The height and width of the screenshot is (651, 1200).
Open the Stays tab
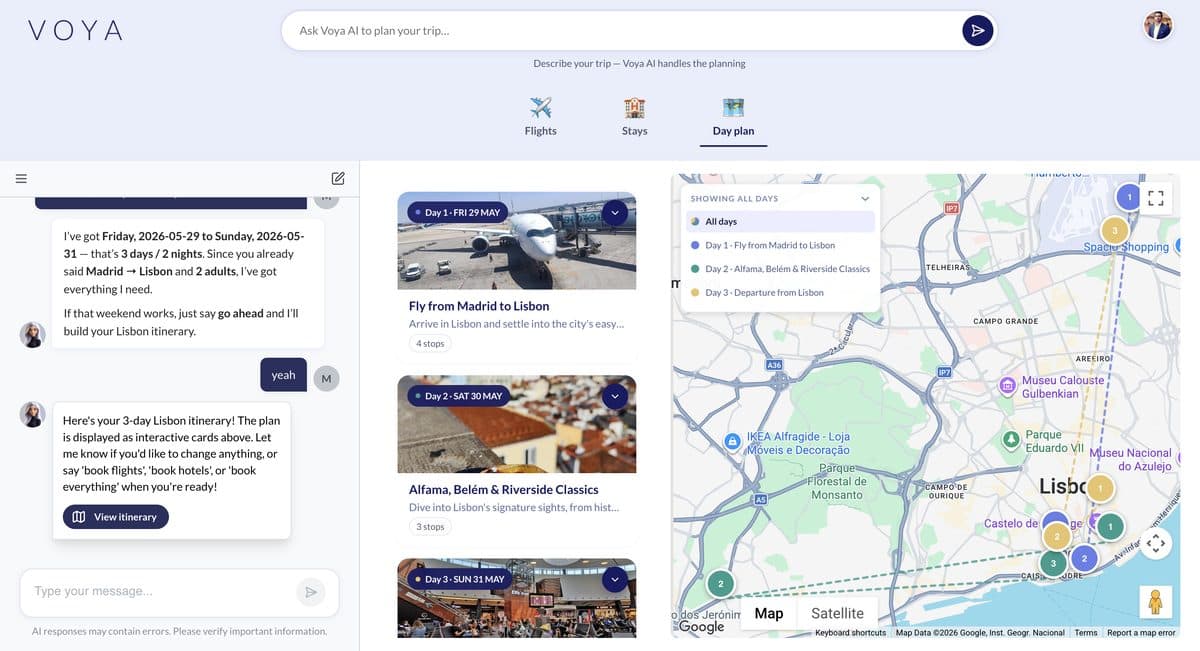click(x=634, y=117)
